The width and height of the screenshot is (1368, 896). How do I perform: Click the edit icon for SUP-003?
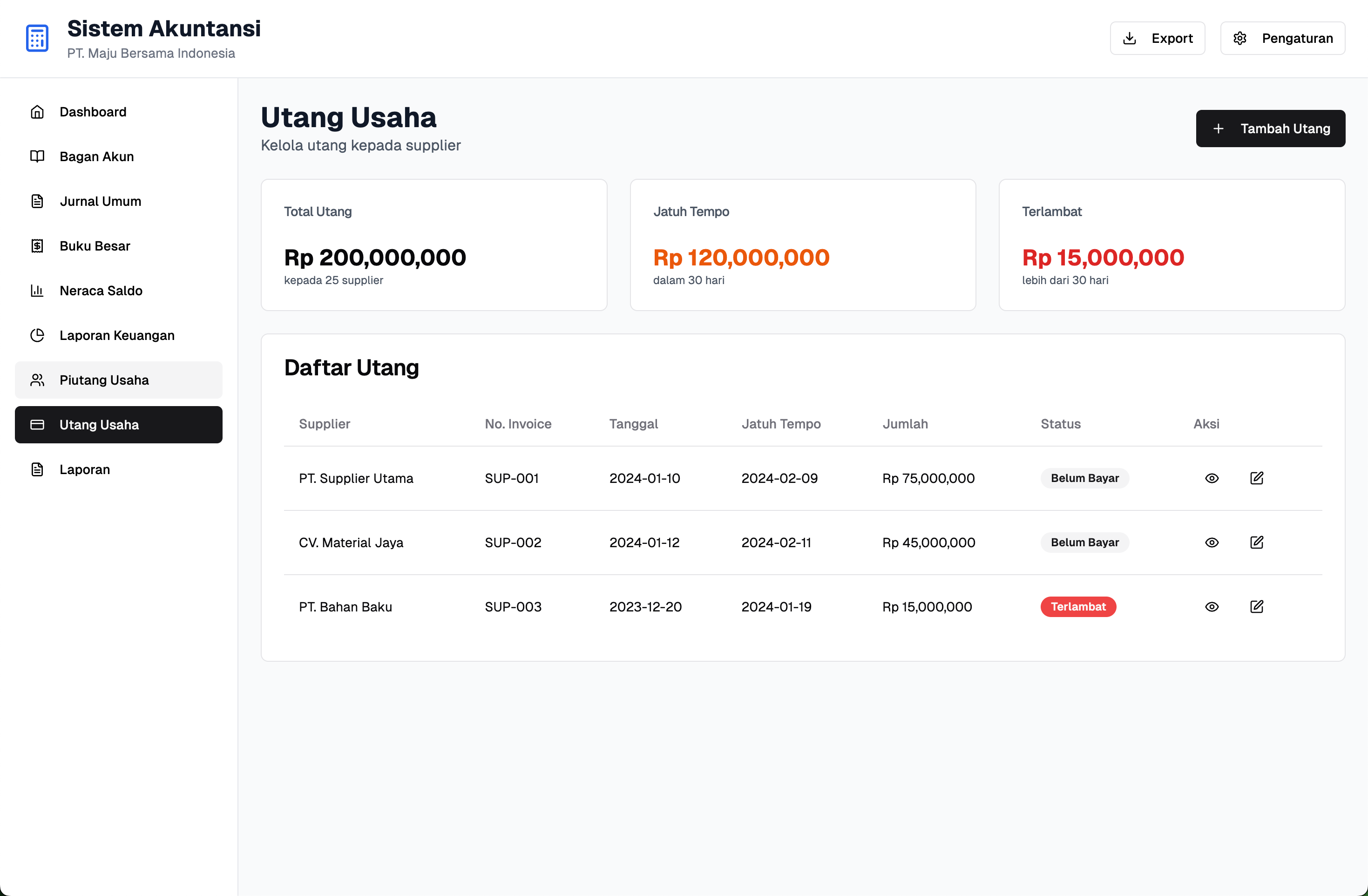pyautogui.click(x=1257, y=607)
